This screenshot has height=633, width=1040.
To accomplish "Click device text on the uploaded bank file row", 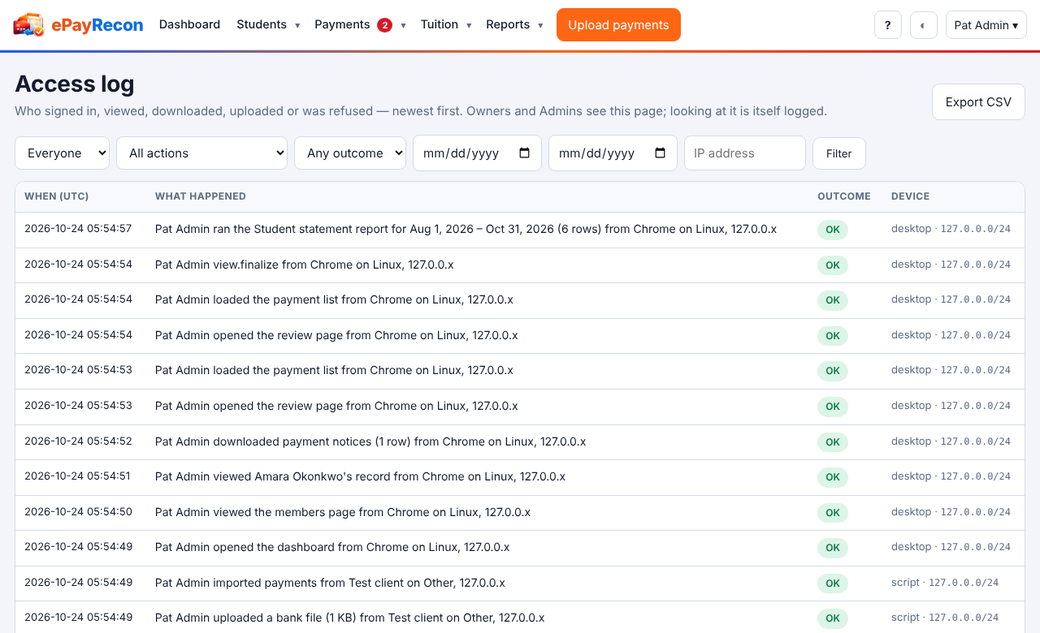I will point(944,618).
